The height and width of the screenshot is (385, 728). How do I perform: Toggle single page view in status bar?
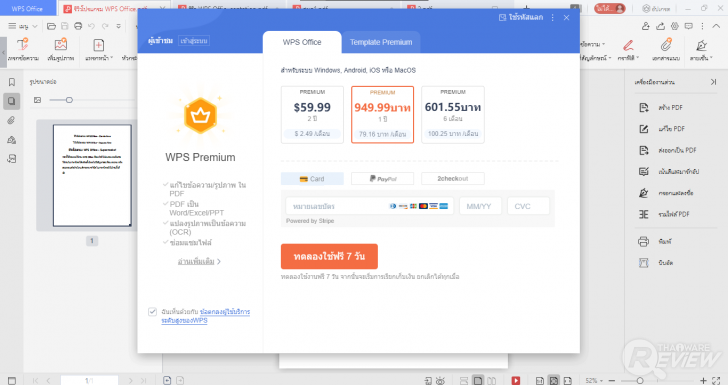click(478, 380)
